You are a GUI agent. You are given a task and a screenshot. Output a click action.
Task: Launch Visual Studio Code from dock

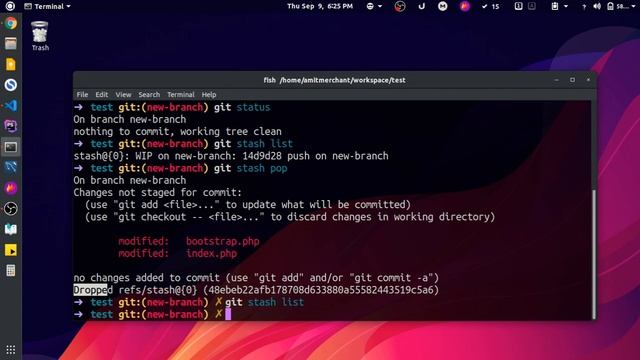(x=11, y=105)
